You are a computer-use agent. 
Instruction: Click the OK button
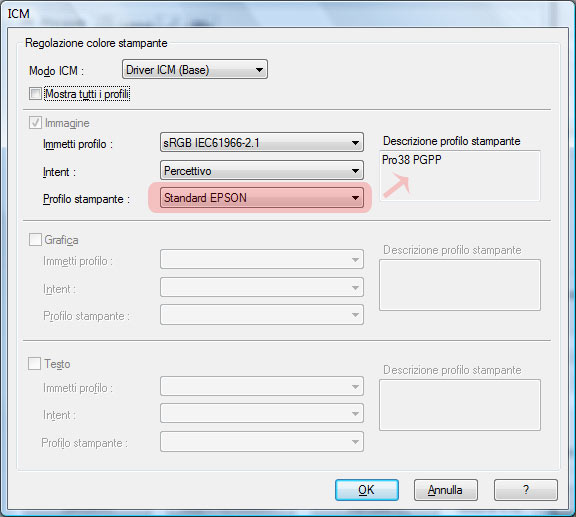point(367,490)
